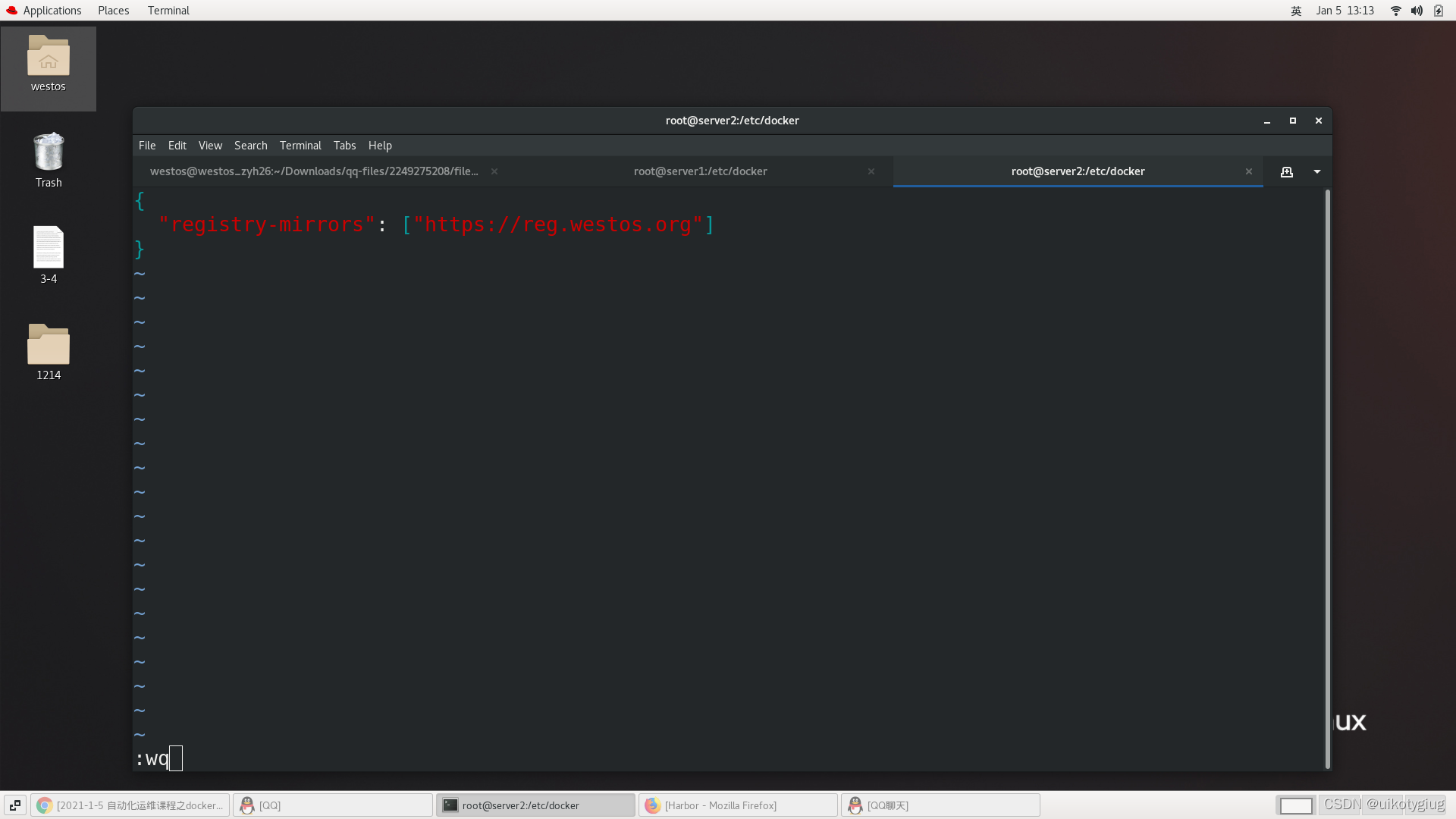The width and height of the screenshot is (1456, 819).
Task: Open Search menu in terminal
Action: pyautogui.click(x=250, y=145)
